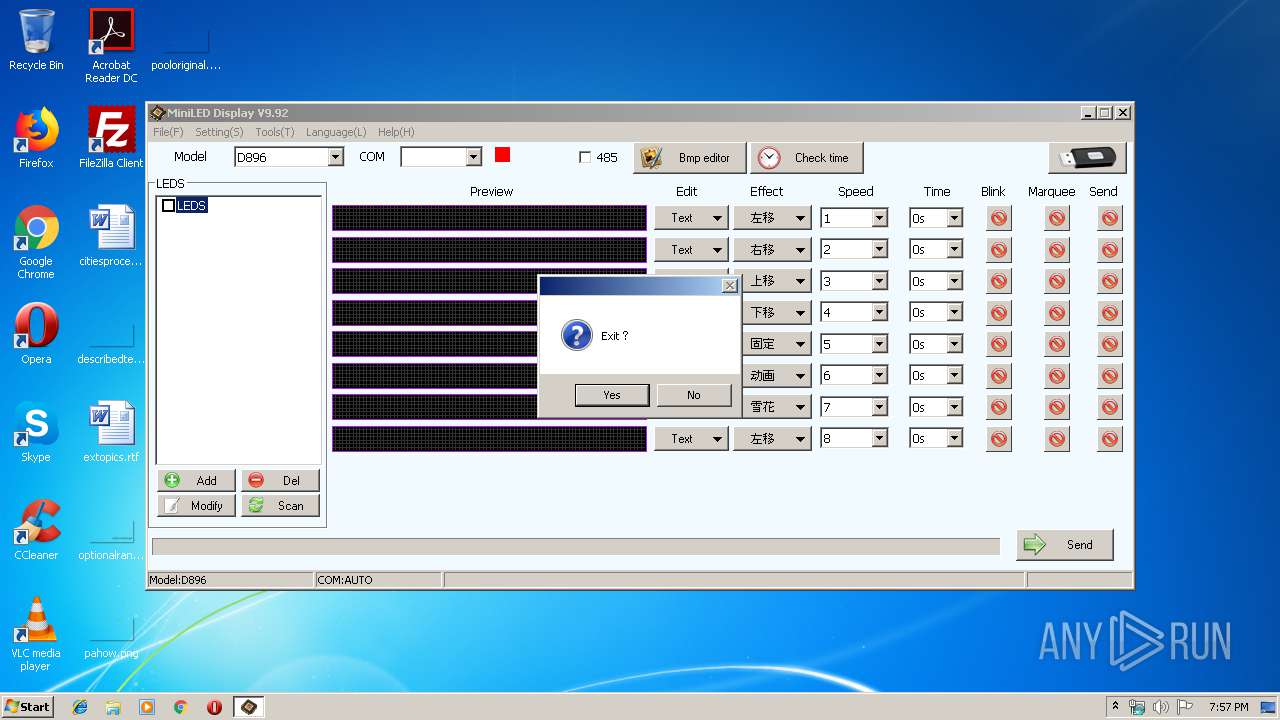Confirm exit with Yes button
Screen dimensions: 1280x720
612,395
